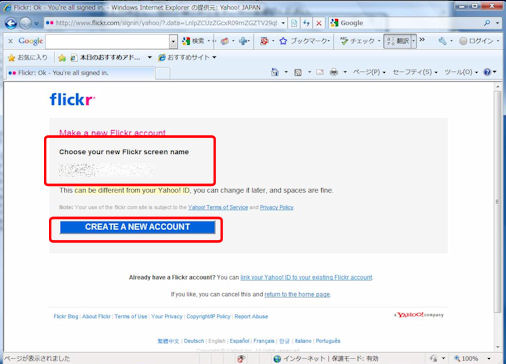
Task: Expand 本日のおすすめアド... dropdown arrow
Action: pyautogui.click(x=150, y=57)
